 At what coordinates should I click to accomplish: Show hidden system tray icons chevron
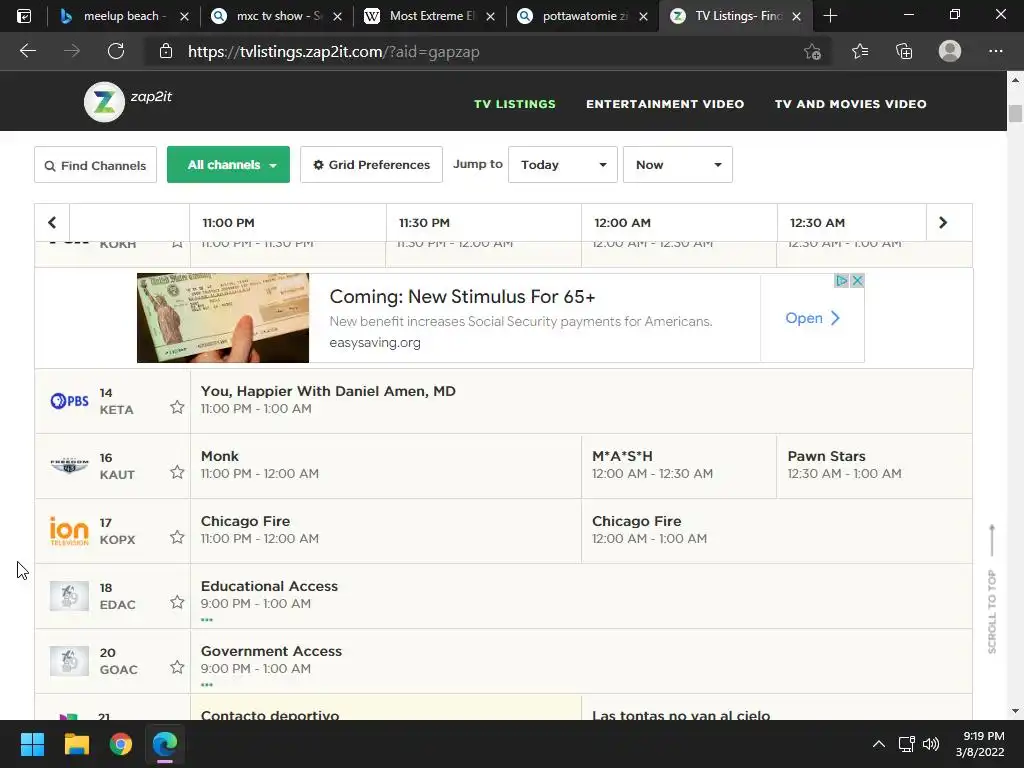(879, 744)
